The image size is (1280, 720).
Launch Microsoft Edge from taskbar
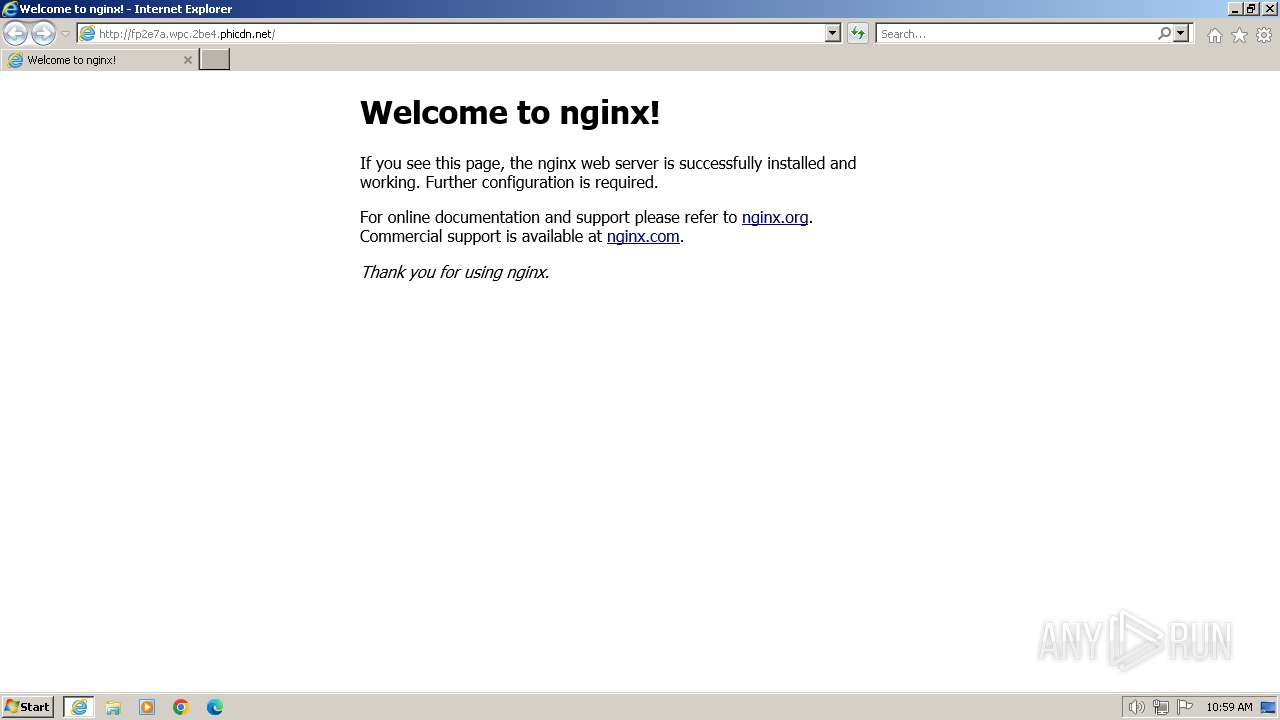pos(215,707)
